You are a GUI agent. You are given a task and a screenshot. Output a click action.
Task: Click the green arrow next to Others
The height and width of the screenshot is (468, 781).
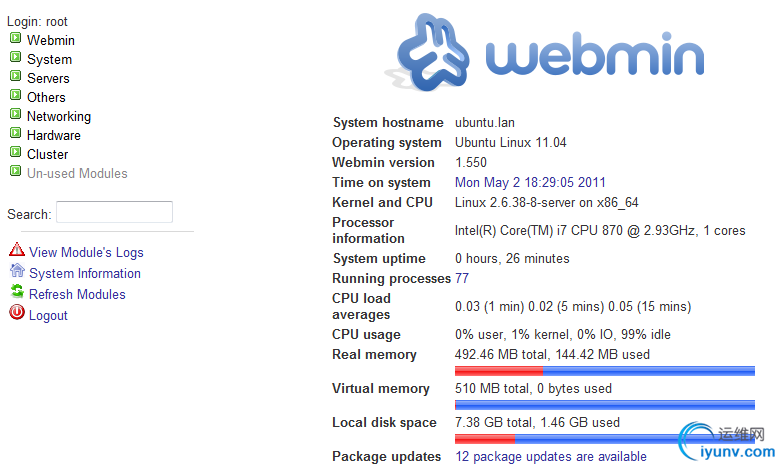coord(15,96)
